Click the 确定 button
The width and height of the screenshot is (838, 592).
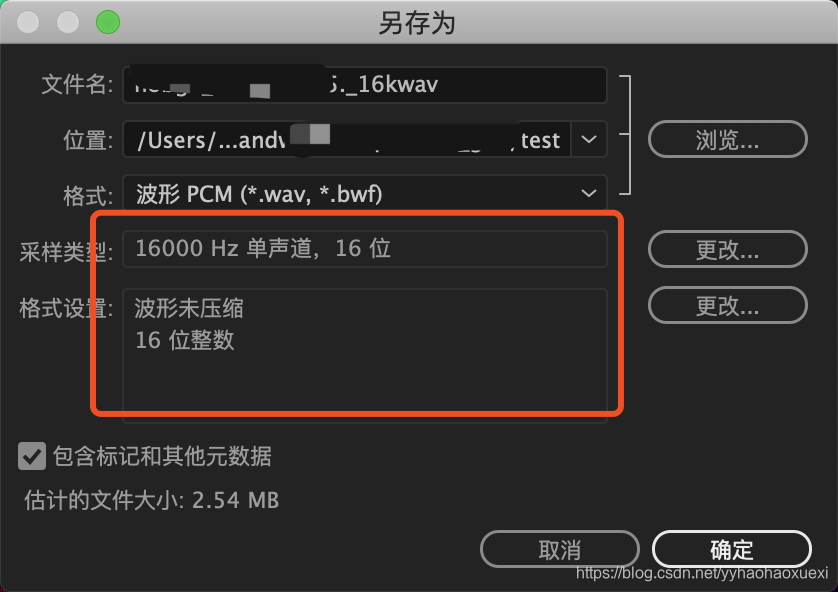click(x=732, y=549)
